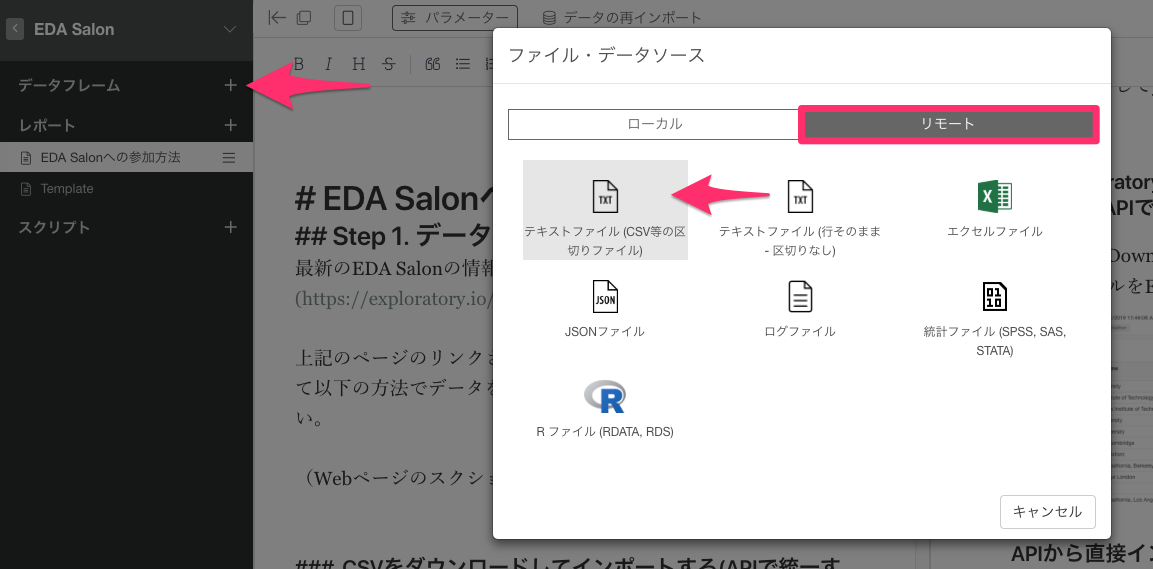
Task: Toggle the mobile device preview button
Action: (348, 18)
